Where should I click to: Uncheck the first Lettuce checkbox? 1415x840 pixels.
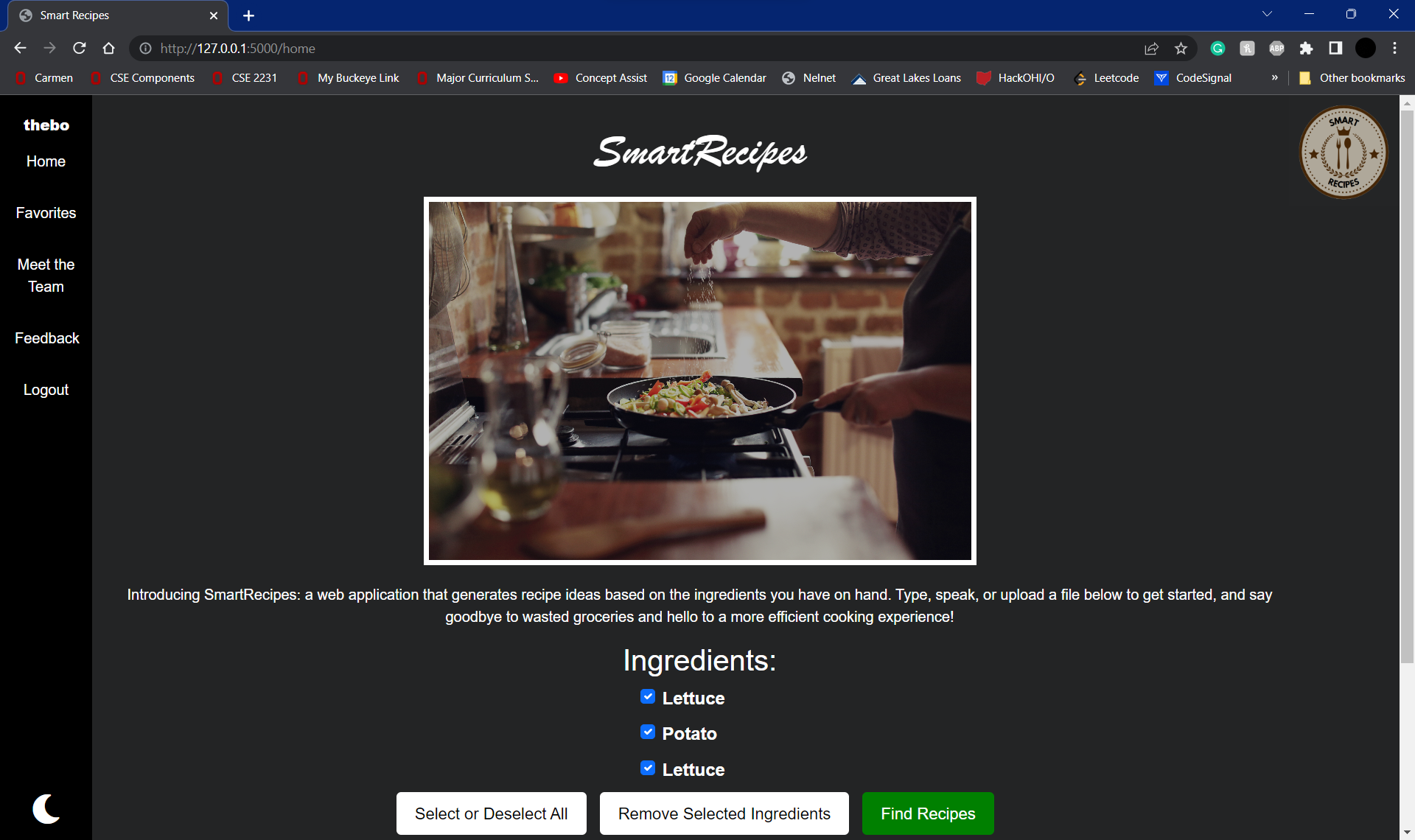coord(648,696)
